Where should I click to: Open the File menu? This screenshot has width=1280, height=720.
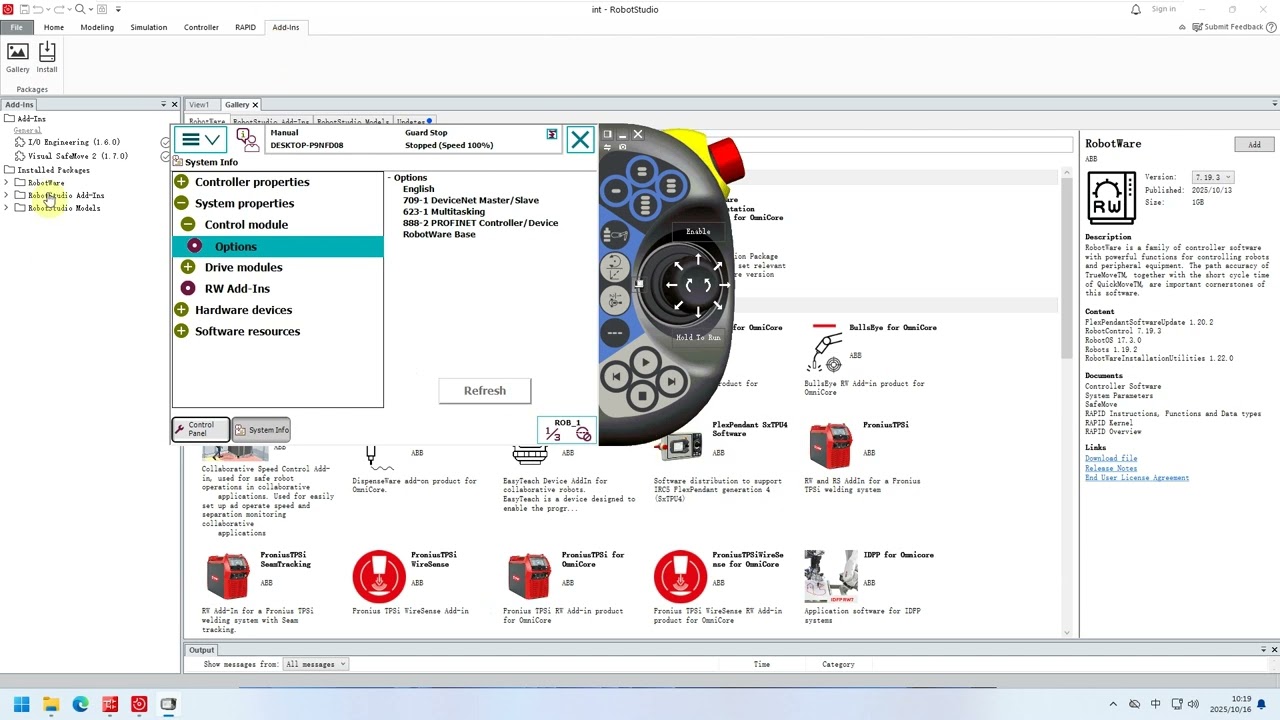(17, 27)
